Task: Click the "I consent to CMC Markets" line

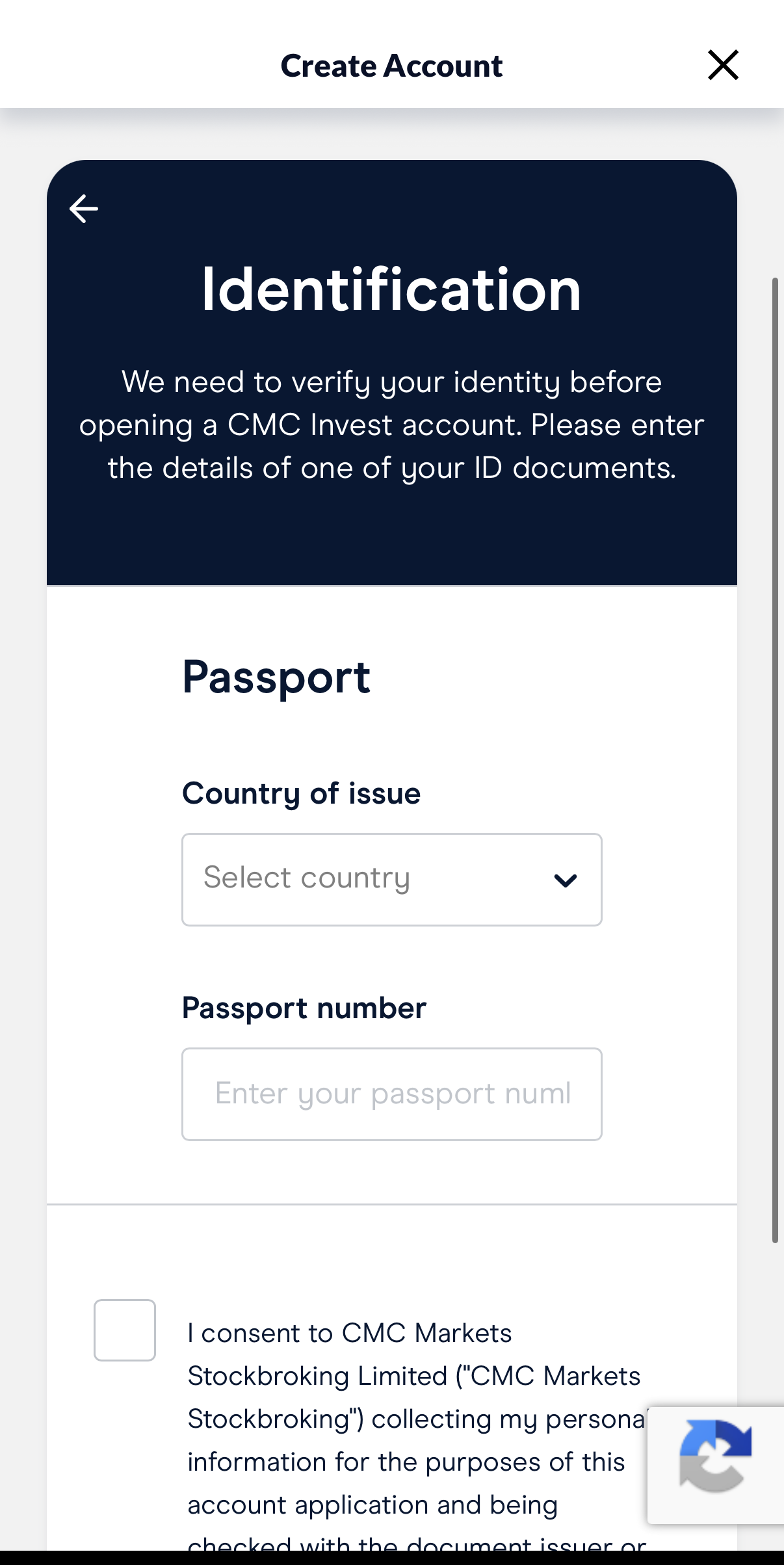Action: pos(350,1333)
